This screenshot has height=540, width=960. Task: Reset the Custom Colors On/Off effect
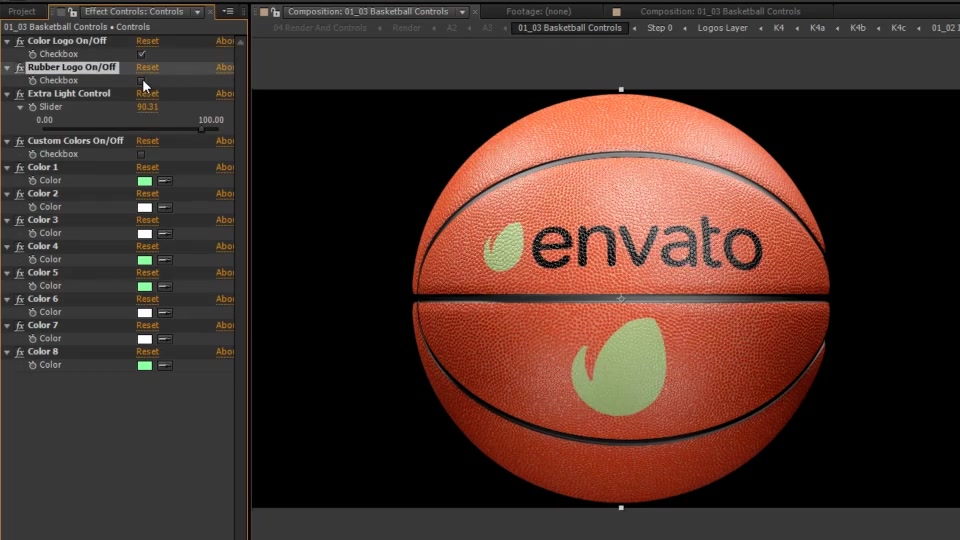pyautogui.click(x=148, y=141)
